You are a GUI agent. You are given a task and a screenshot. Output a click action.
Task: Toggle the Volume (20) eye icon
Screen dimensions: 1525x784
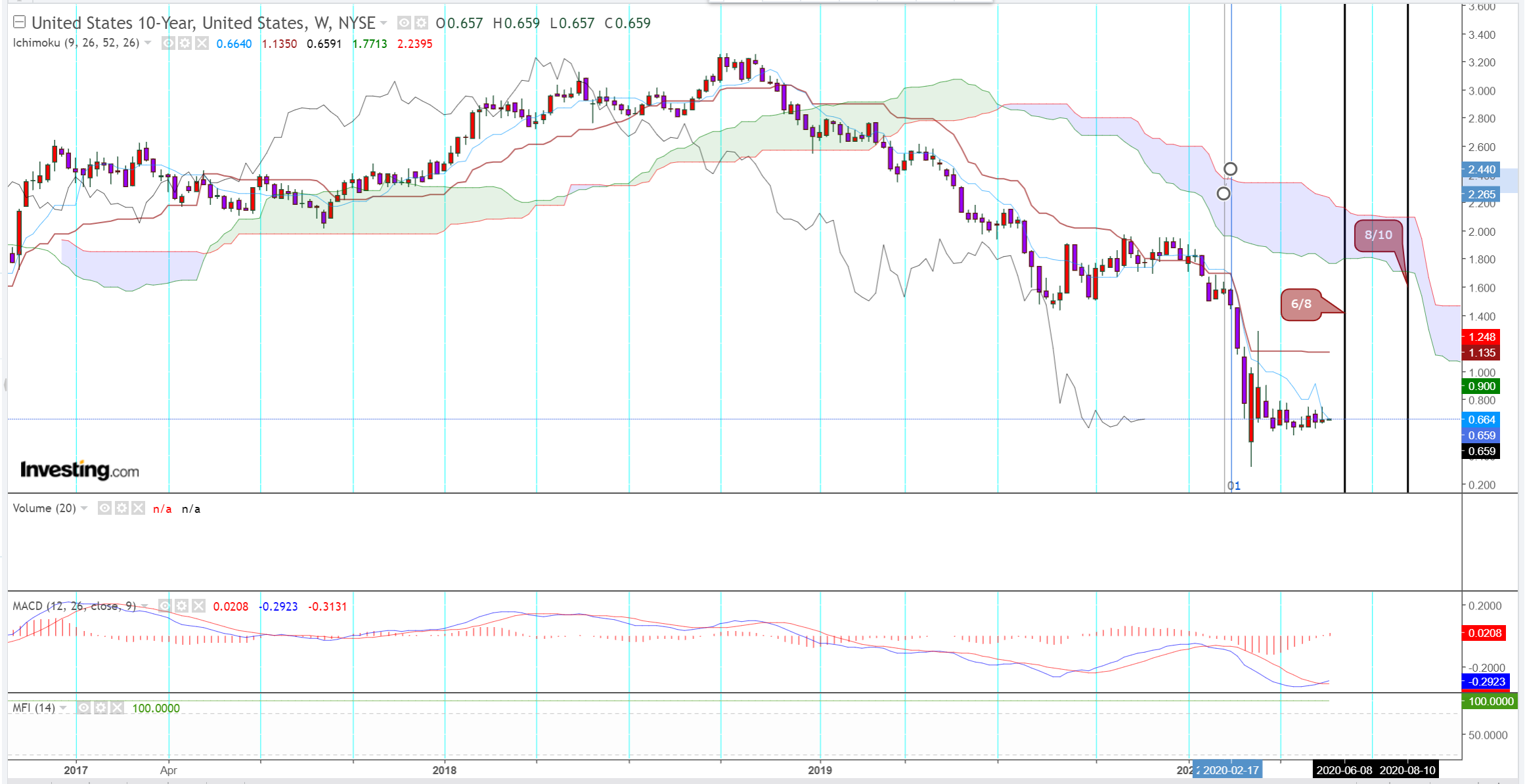pos(104,508)
